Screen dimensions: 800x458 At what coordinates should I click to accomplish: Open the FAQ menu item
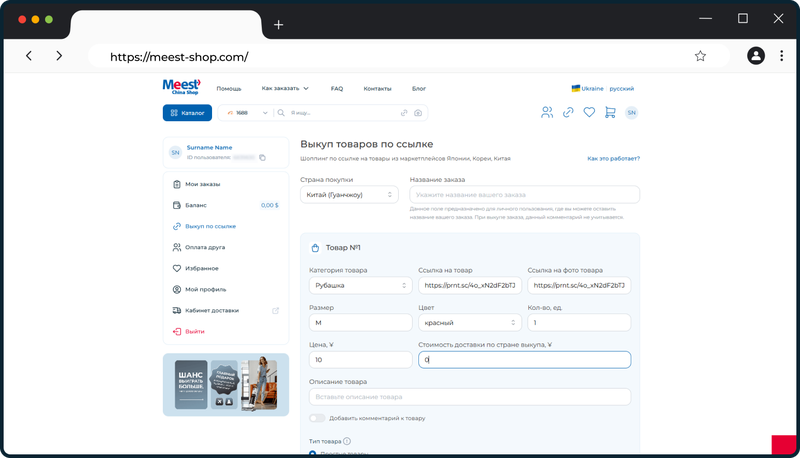[337, 88]
